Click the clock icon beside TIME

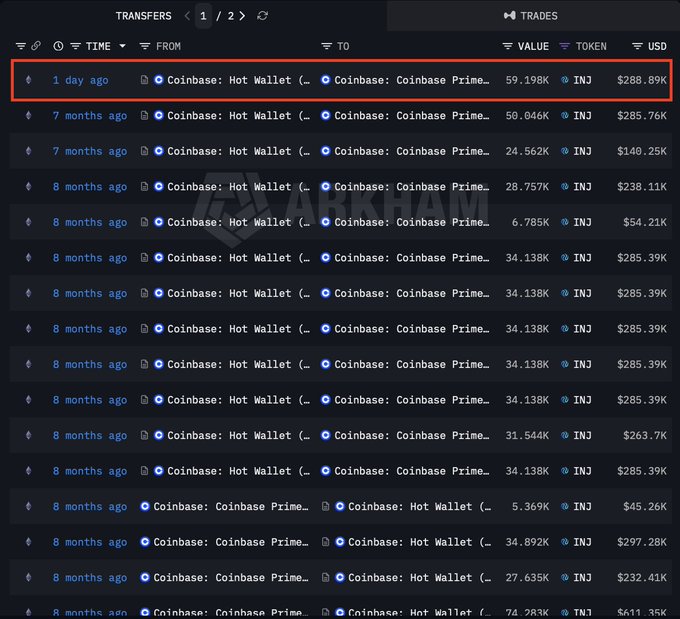coord(58,46)
